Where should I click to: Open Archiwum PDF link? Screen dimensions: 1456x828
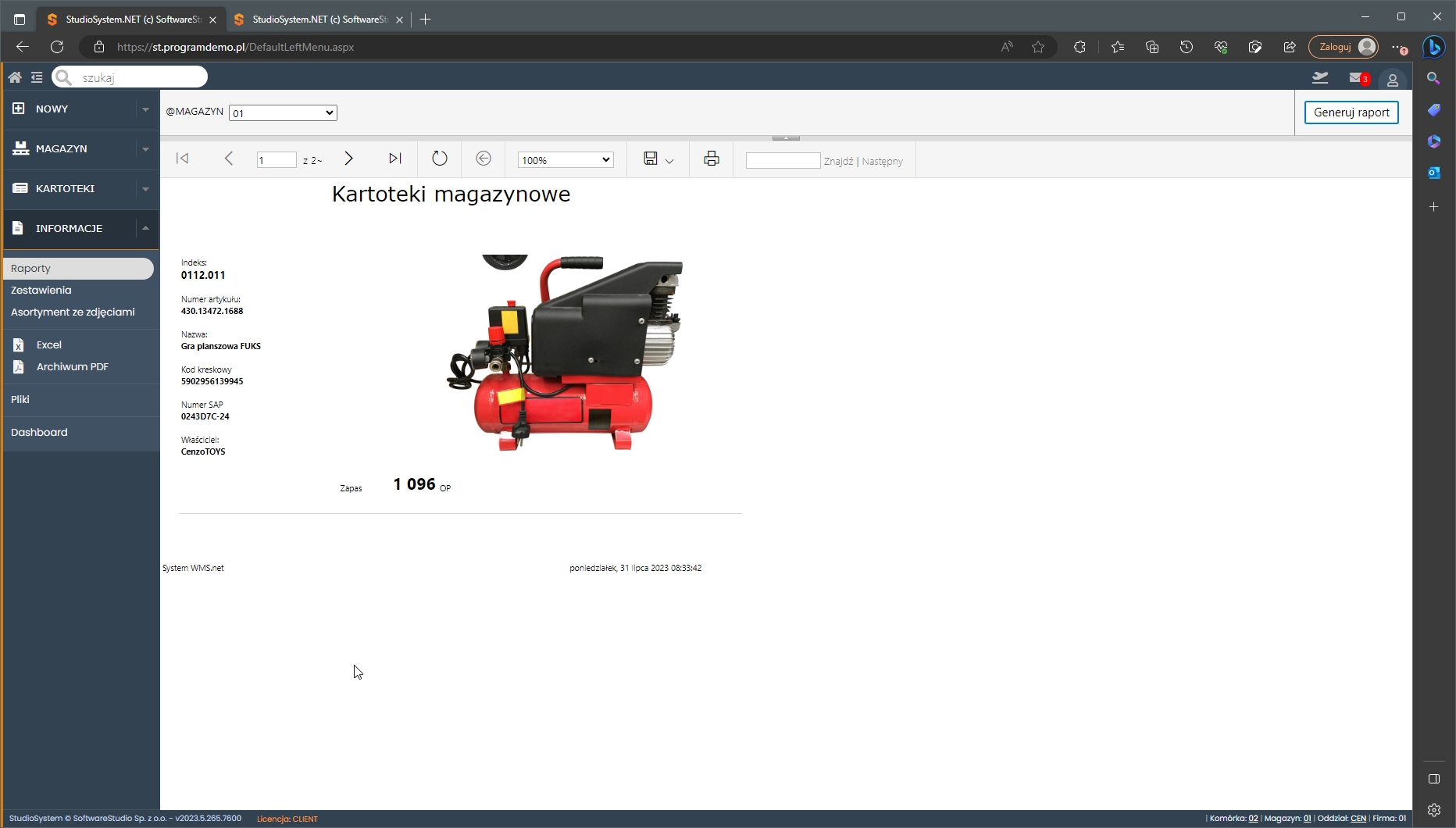72,367
